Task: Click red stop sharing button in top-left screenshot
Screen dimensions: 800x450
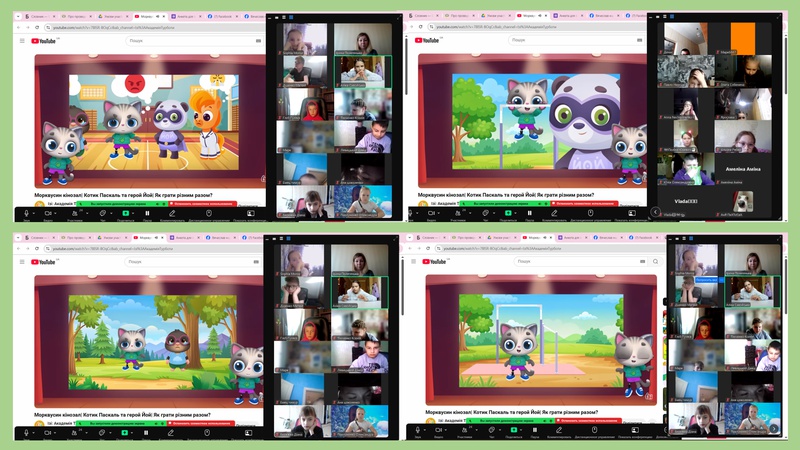Action: coord(202,204)
